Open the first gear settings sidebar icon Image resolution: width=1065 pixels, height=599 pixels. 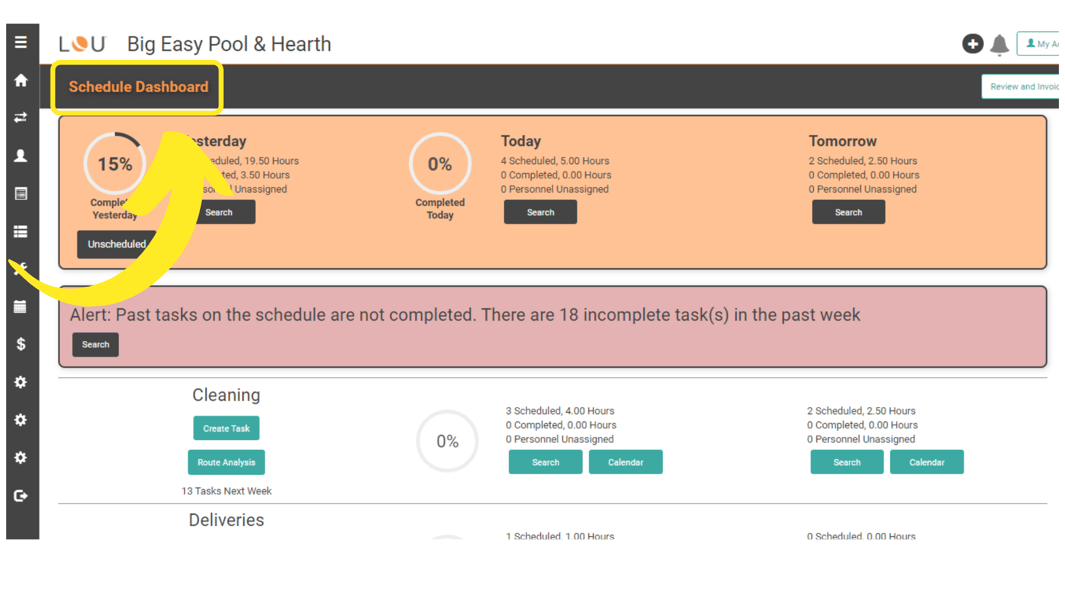[21, 382]
